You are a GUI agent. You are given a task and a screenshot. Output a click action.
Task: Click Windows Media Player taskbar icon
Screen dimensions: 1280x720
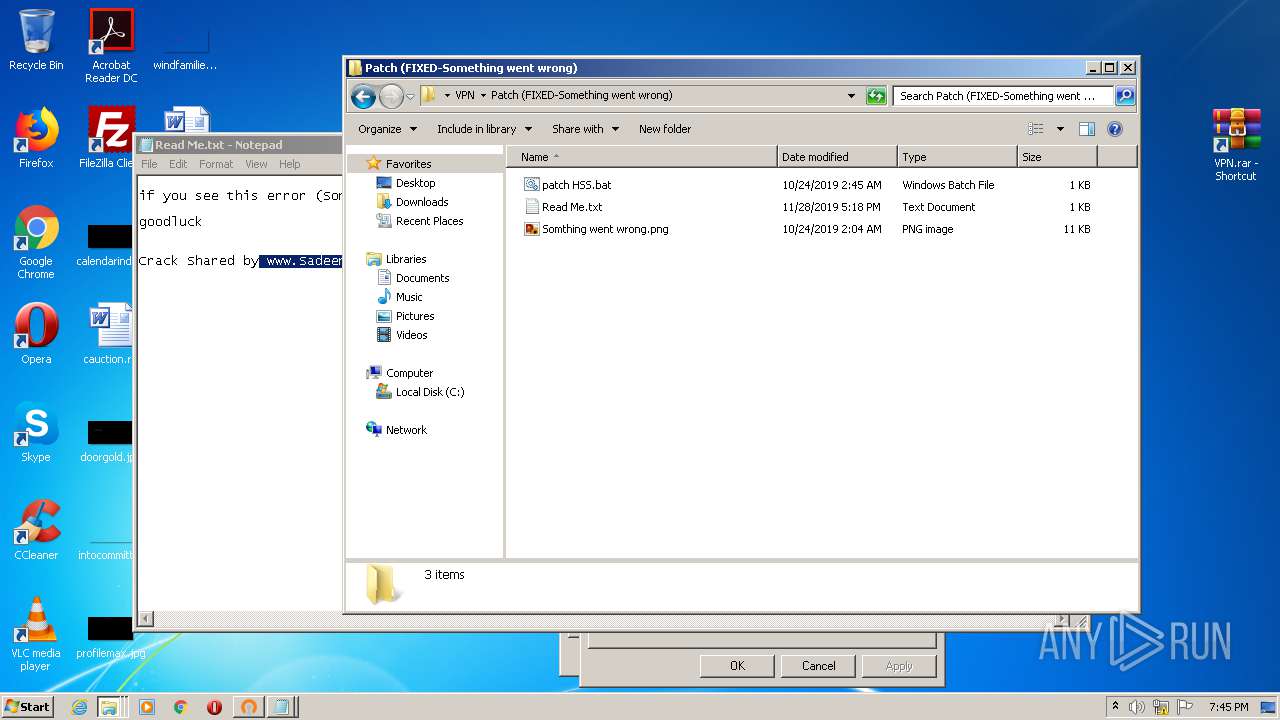tap(147, 707)
